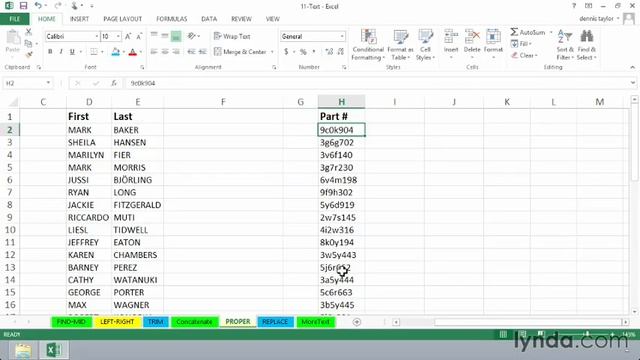Open the Concatenate sheet tab
The height and width of the screenshot is (360, 640).
[194, 322]
